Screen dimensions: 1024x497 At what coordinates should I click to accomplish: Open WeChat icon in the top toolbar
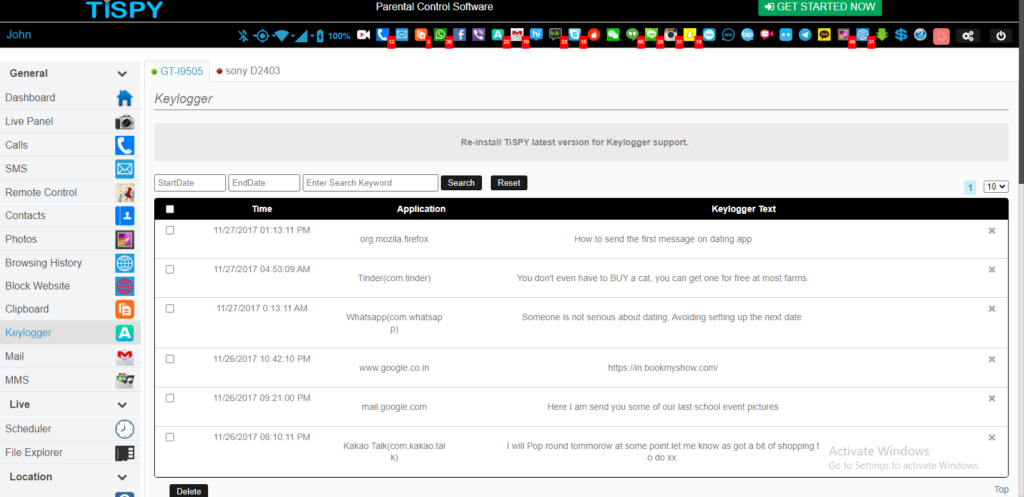[x=613, y=35]
